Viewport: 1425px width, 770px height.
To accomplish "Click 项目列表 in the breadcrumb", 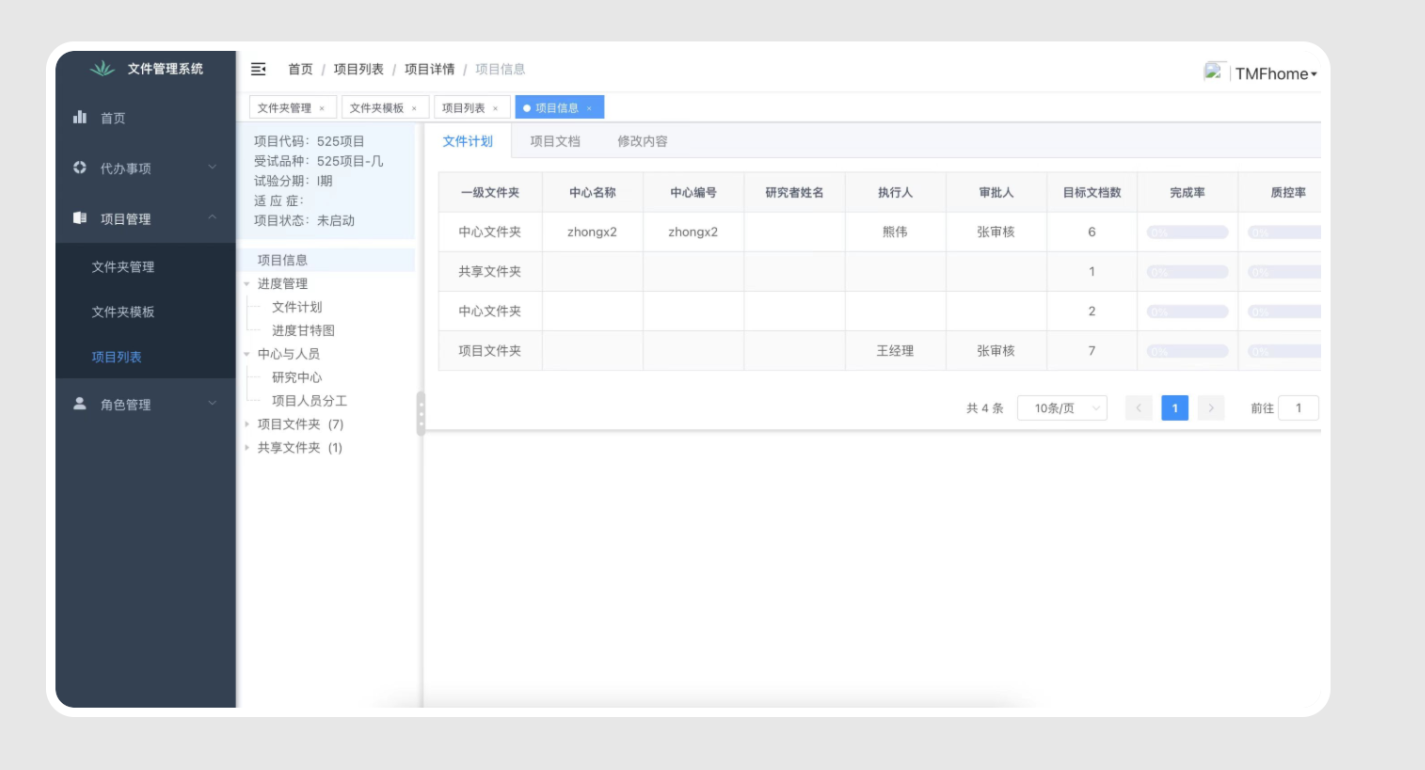I will coord(358,69).
